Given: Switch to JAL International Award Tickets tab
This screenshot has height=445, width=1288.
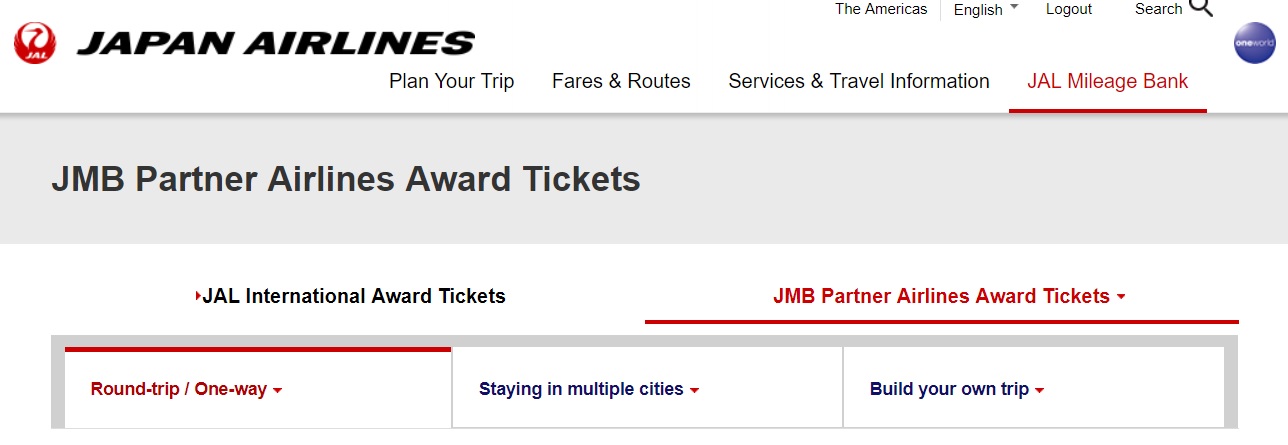Looking at the screenshot, I should 353,296.
